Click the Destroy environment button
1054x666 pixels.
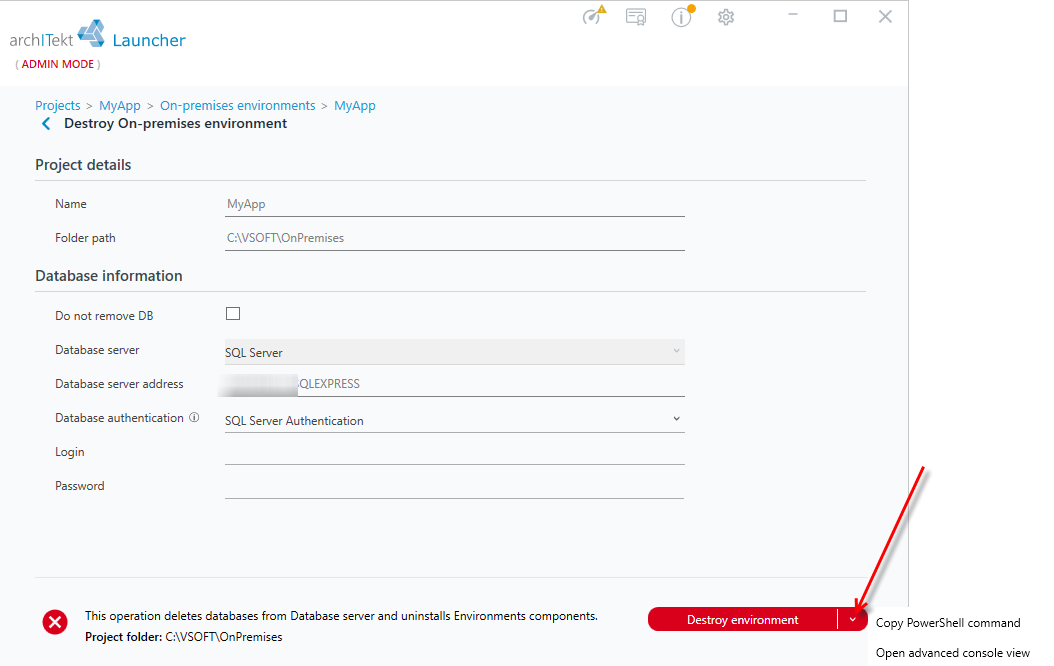coord(743,620)
